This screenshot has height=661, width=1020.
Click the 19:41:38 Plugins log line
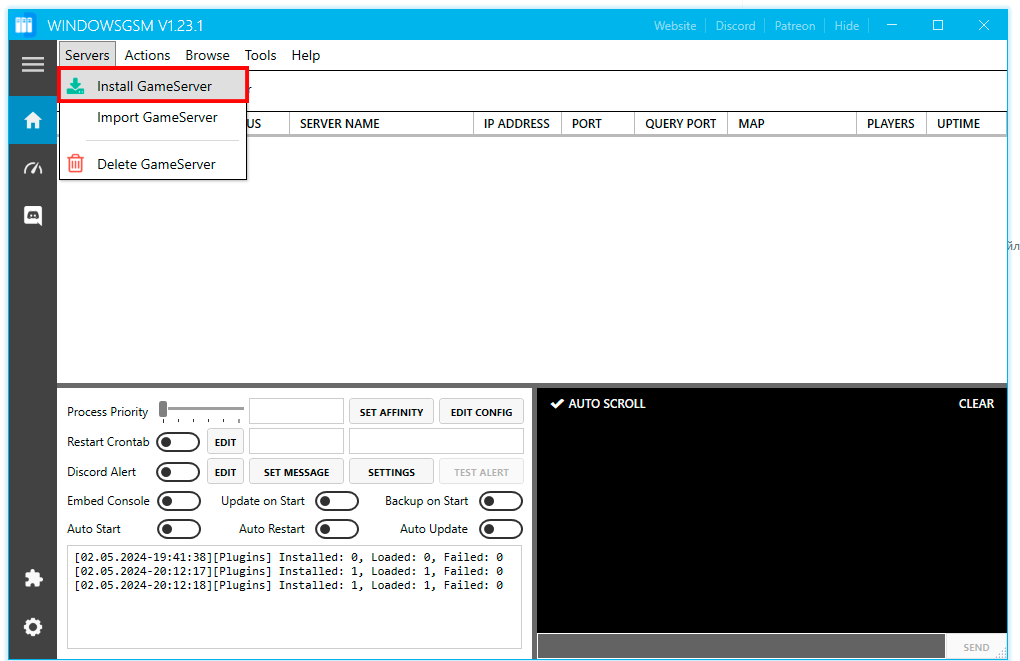(x=288, y=557)
